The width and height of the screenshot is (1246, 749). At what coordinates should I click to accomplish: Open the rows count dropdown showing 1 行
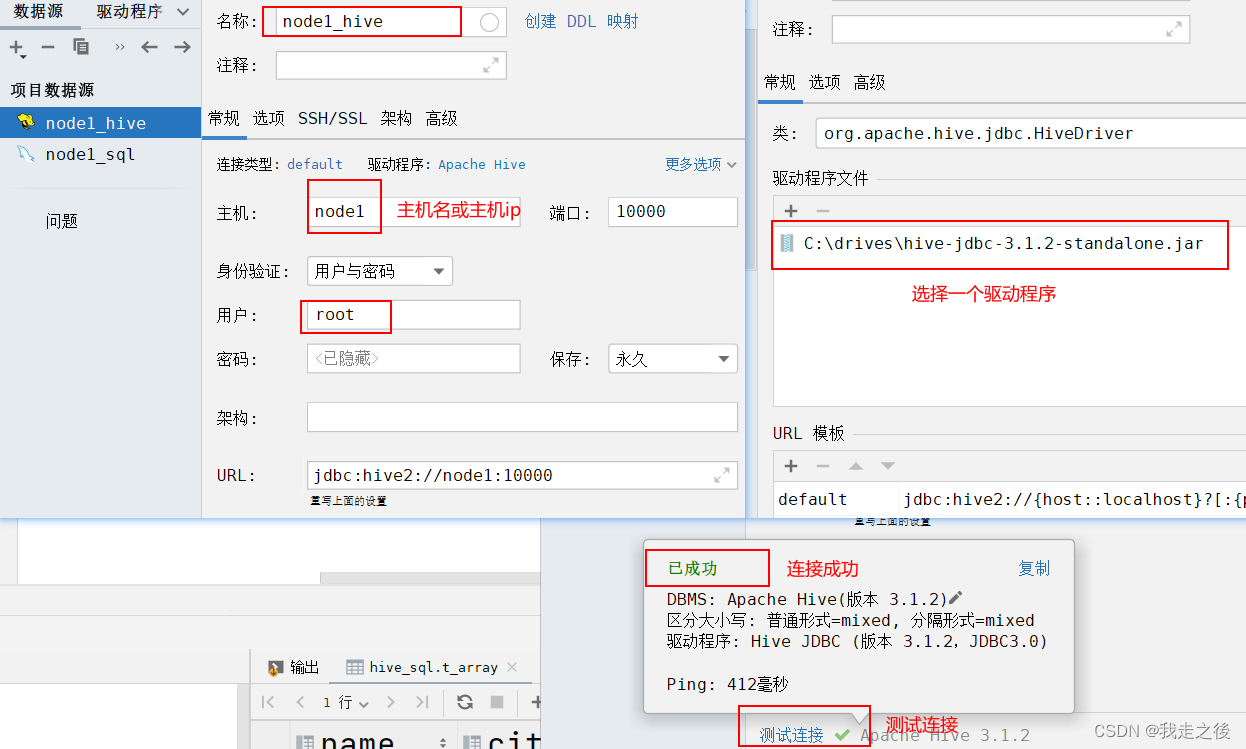tap(346, 703)
